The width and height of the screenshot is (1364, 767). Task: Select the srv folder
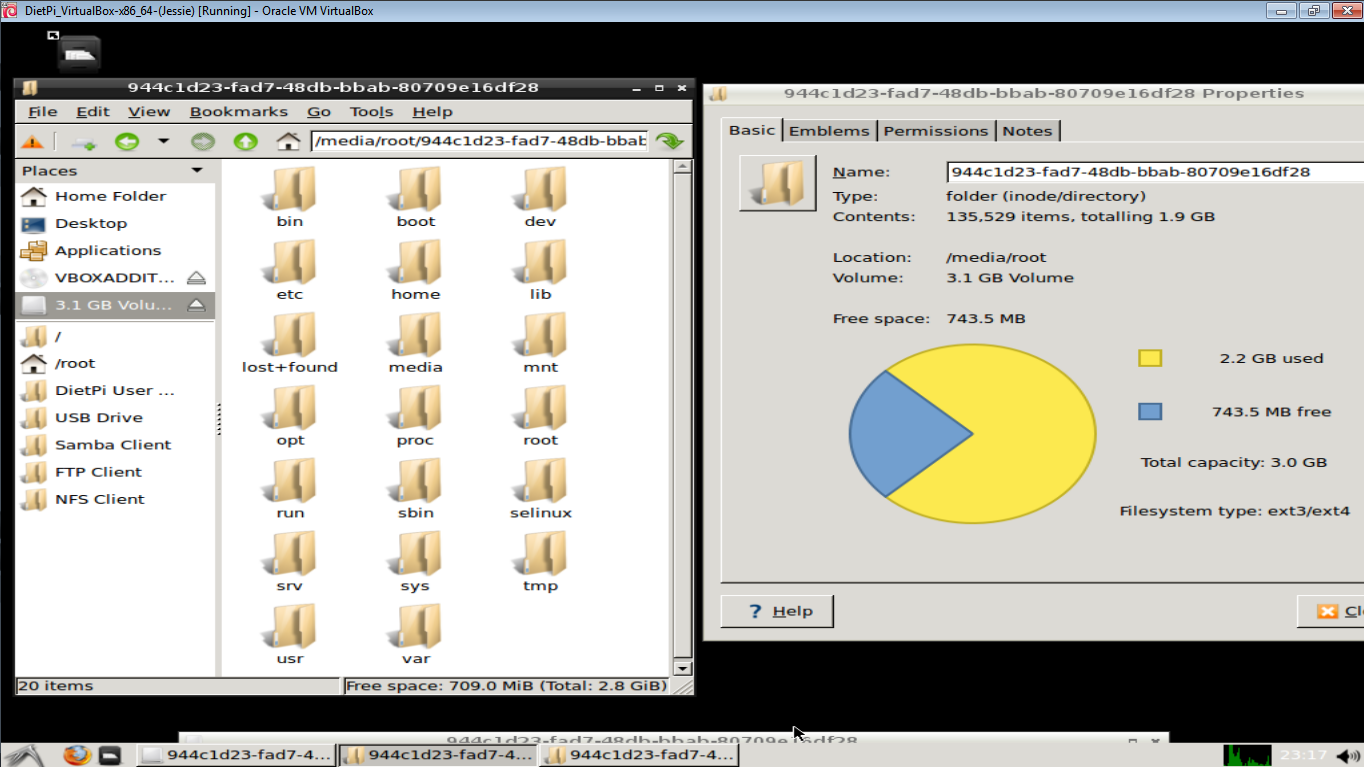click(290, 562)
